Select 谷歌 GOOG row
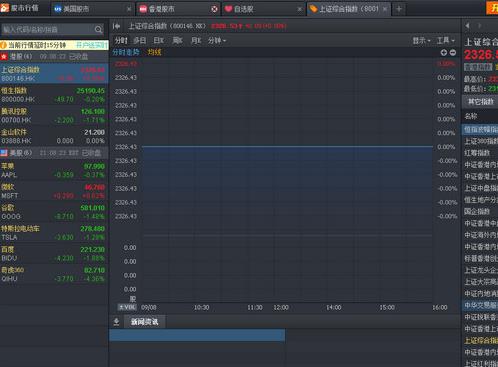The height and width of the screenshot is (367, 498). (x=54, y=212)
